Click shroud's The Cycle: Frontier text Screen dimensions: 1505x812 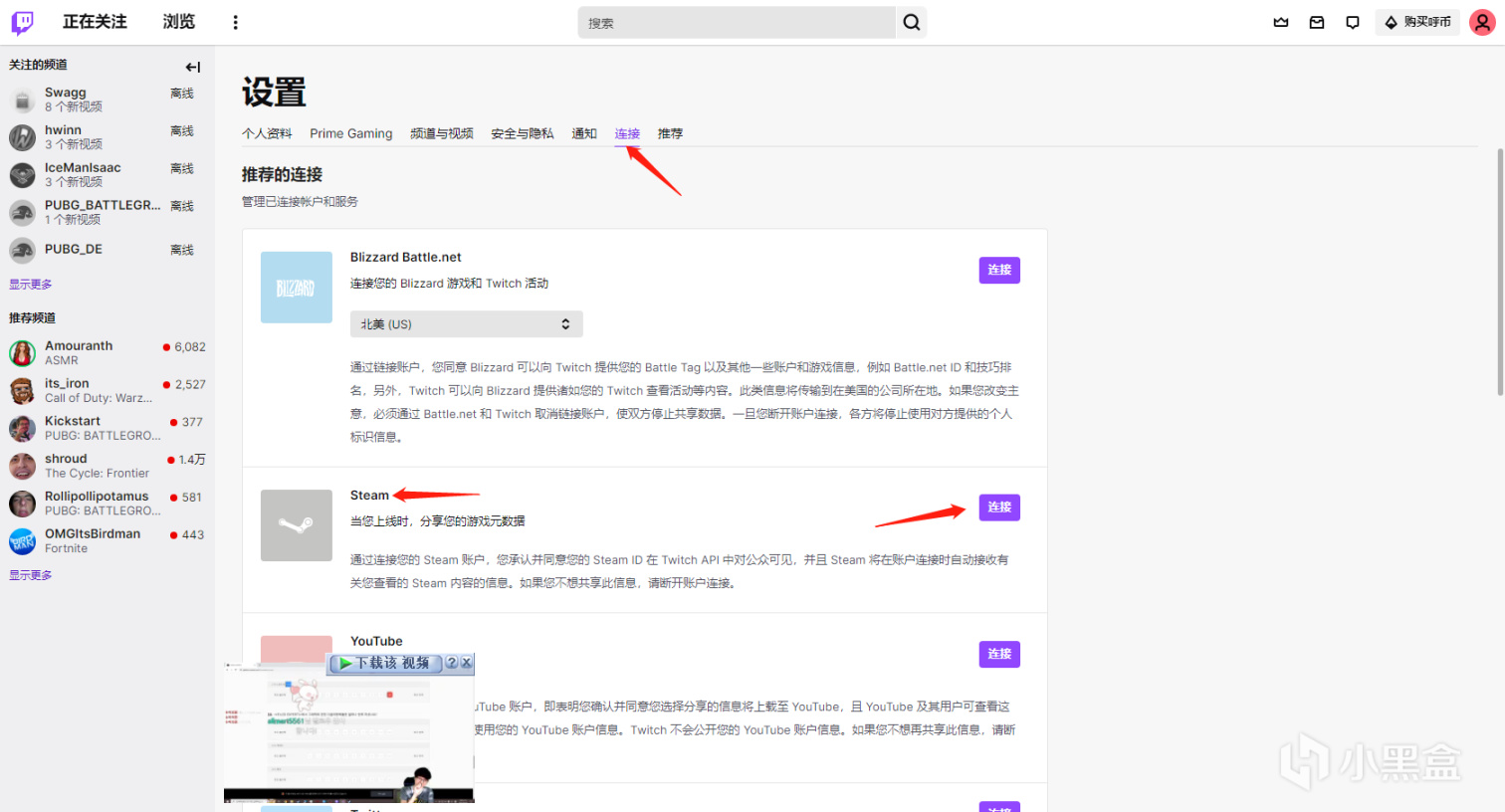click(97, 474)
